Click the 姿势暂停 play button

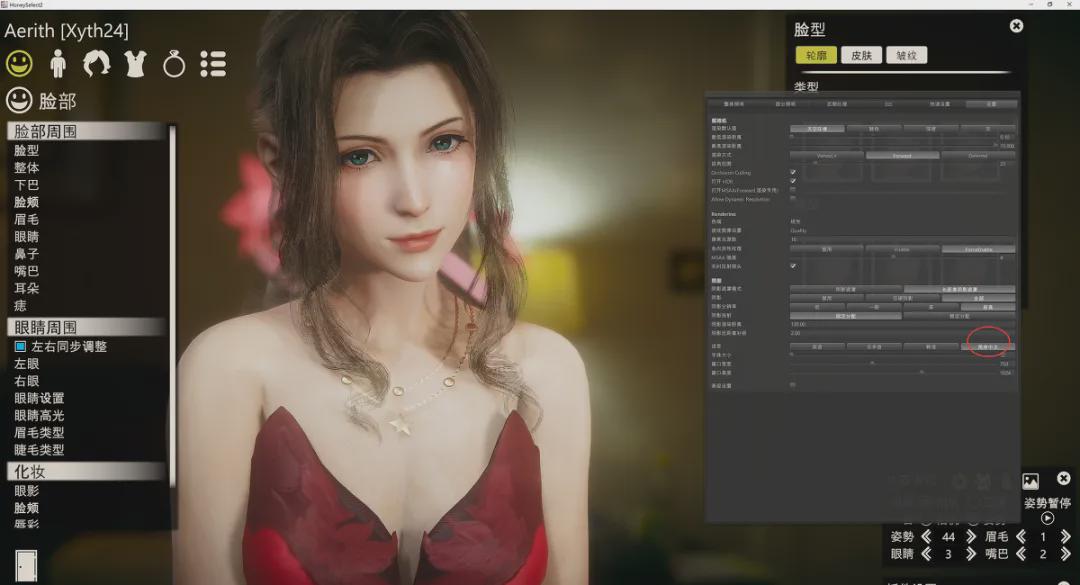pyautogui.click(x=1047, y=518)
